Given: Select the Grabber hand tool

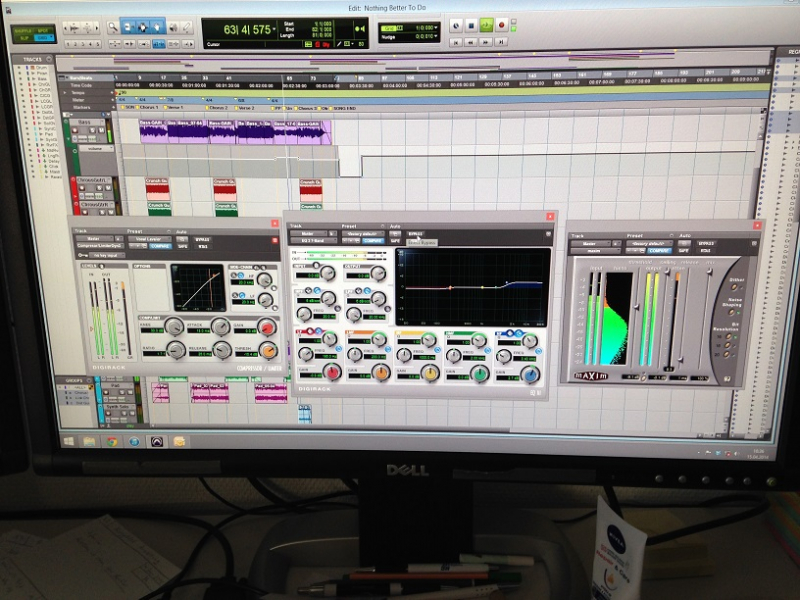Looking at the screenshot, I should [x=158, y=27].
